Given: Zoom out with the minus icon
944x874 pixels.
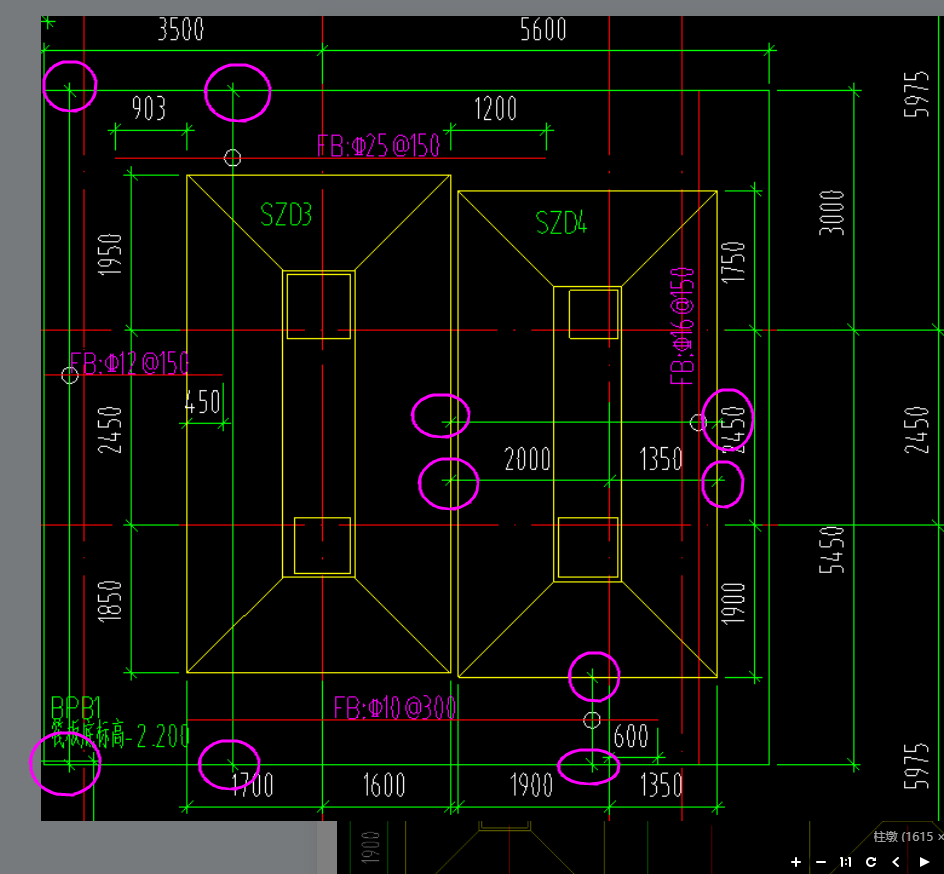Looking at the screenshot, I should [821, 862].
